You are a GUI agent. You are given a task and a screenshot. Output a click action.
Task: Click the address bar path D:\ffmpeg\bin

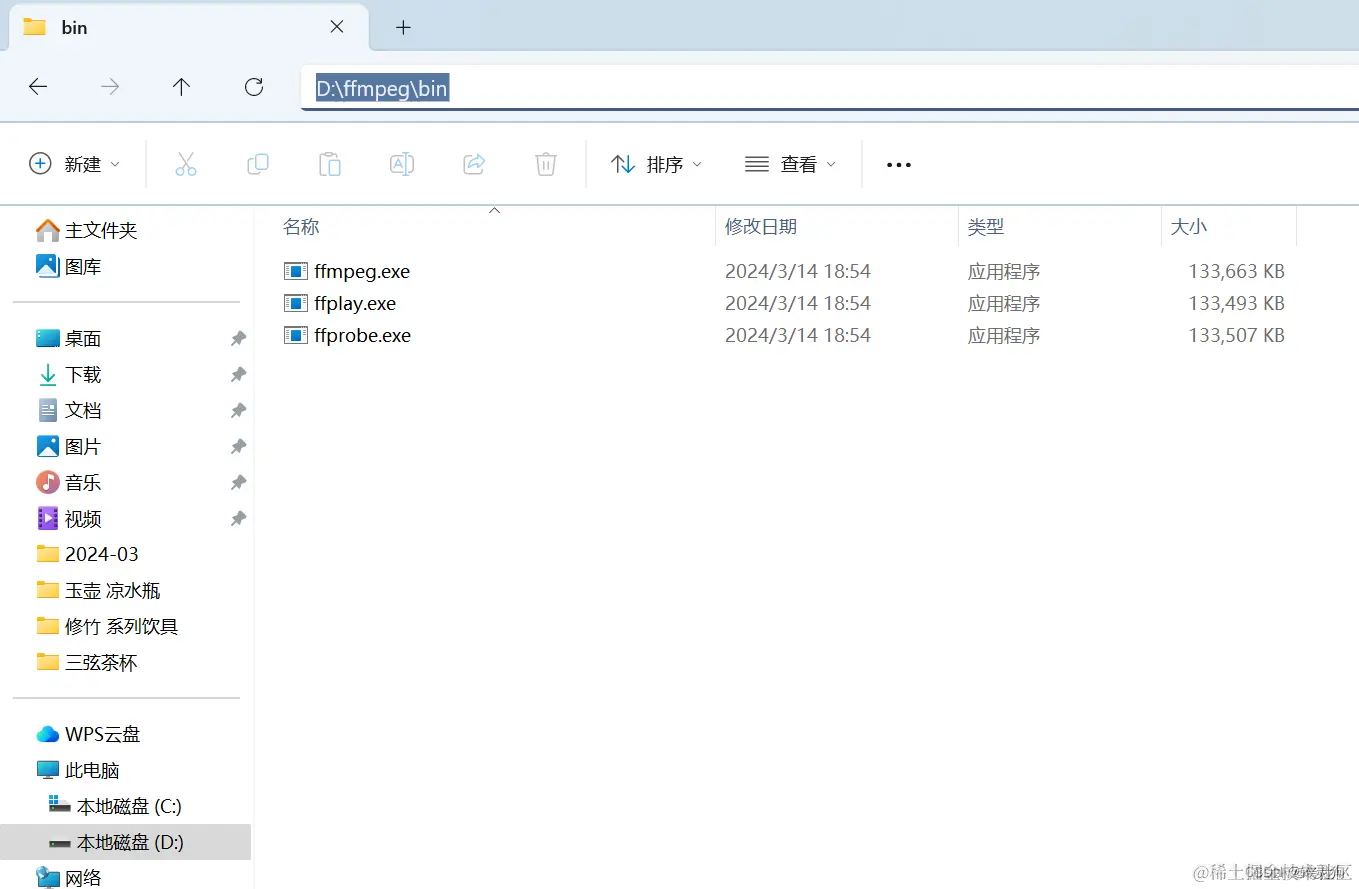click(x=382, y=89)
